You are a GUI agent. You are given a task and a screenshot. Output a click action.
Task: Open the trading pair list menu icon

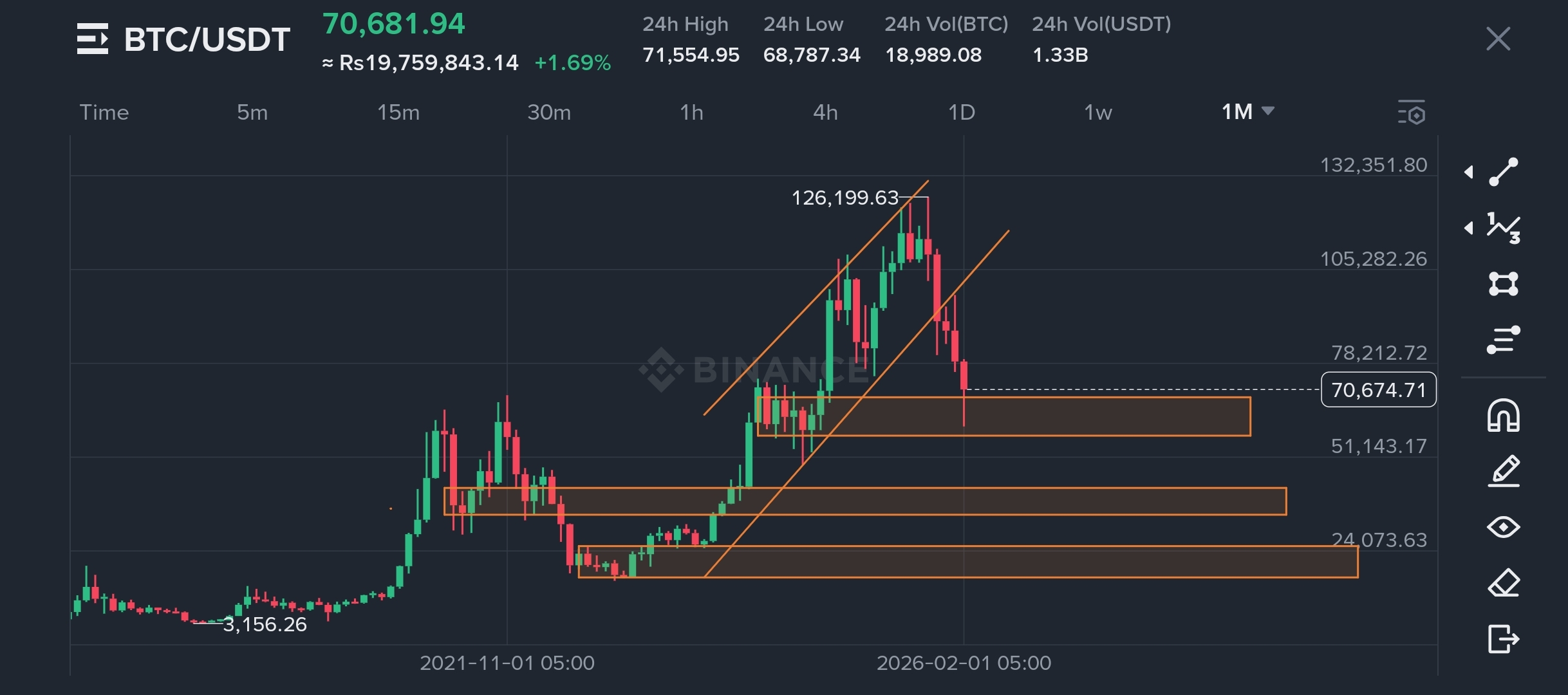pos(92,39)
